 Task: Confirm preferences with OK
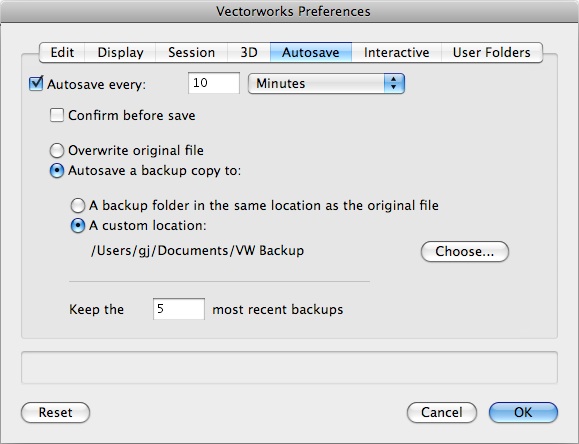point(523,412)
